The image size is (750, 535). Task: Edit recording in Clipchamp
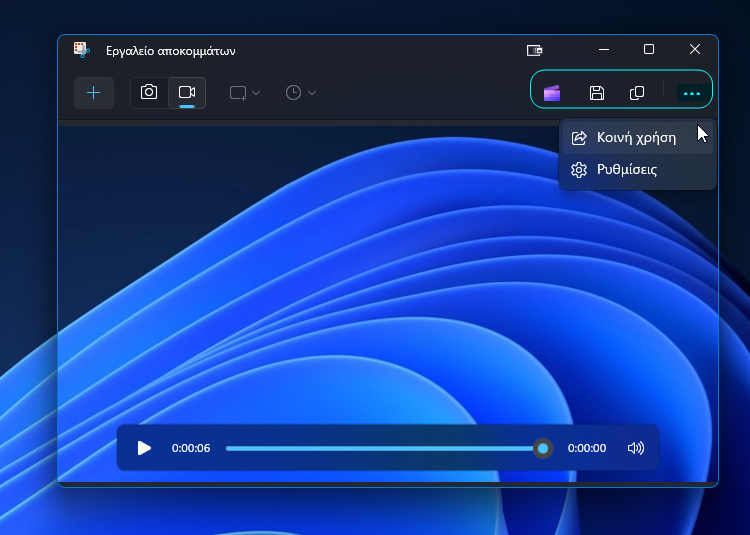pyautogui.click(x=552, y=93)
